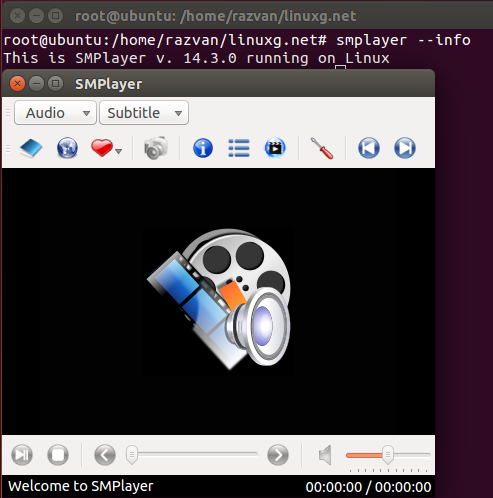Mute audio using the speaker icon
This screenshot has width=493, height=498.
coord(325,455)
